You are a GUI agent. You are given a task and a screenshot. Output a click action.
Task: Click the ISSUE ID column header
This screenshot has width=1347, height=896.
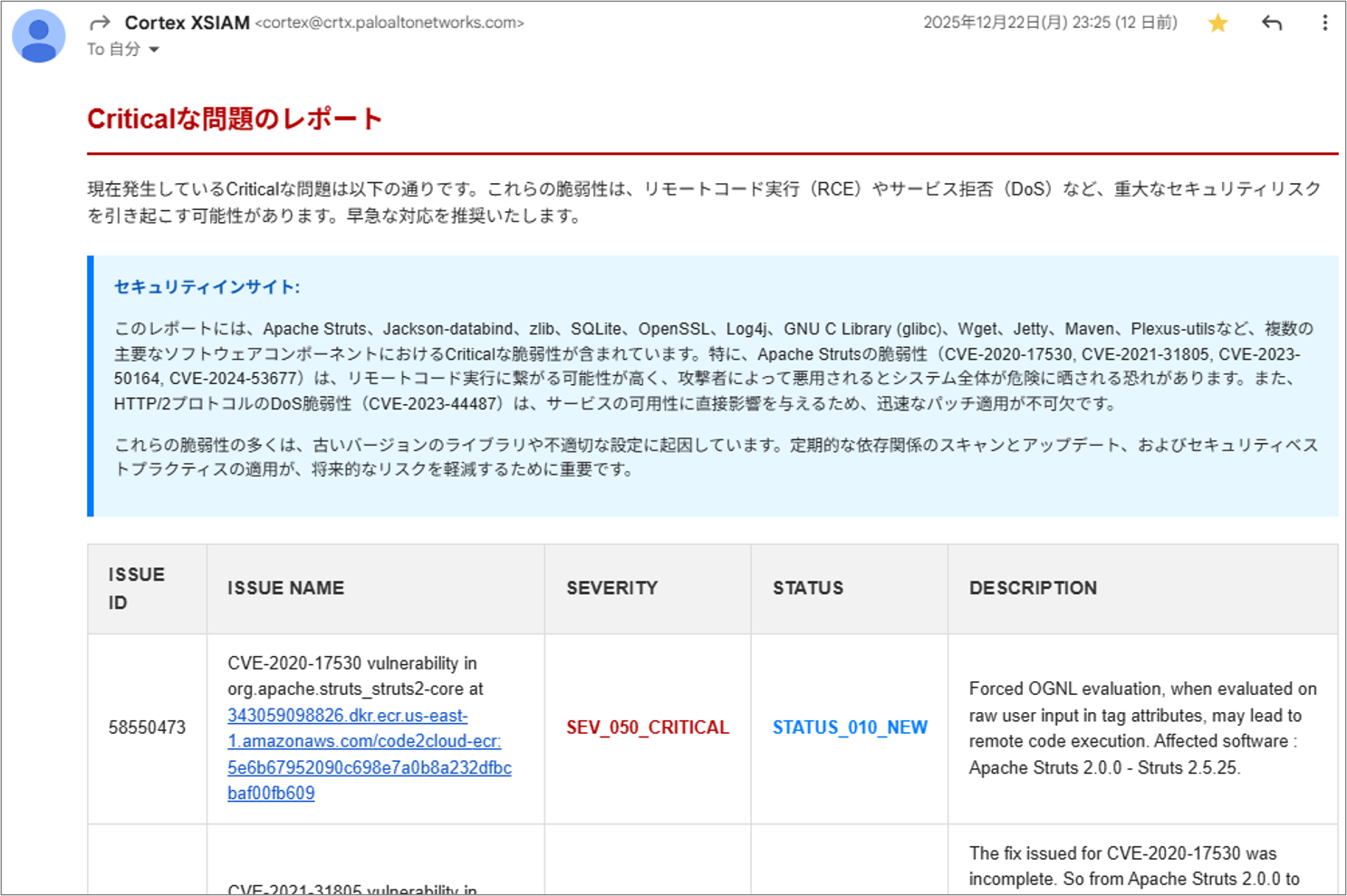coord(137,588)
